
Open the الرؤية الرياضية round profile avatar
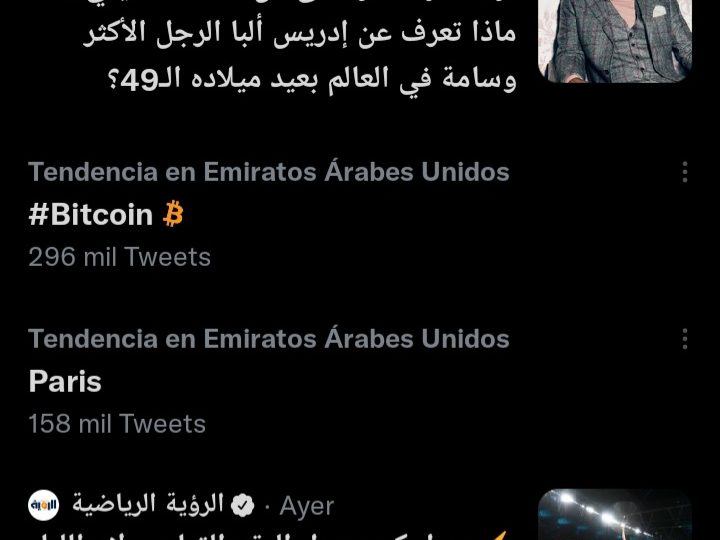pos(44,505)
